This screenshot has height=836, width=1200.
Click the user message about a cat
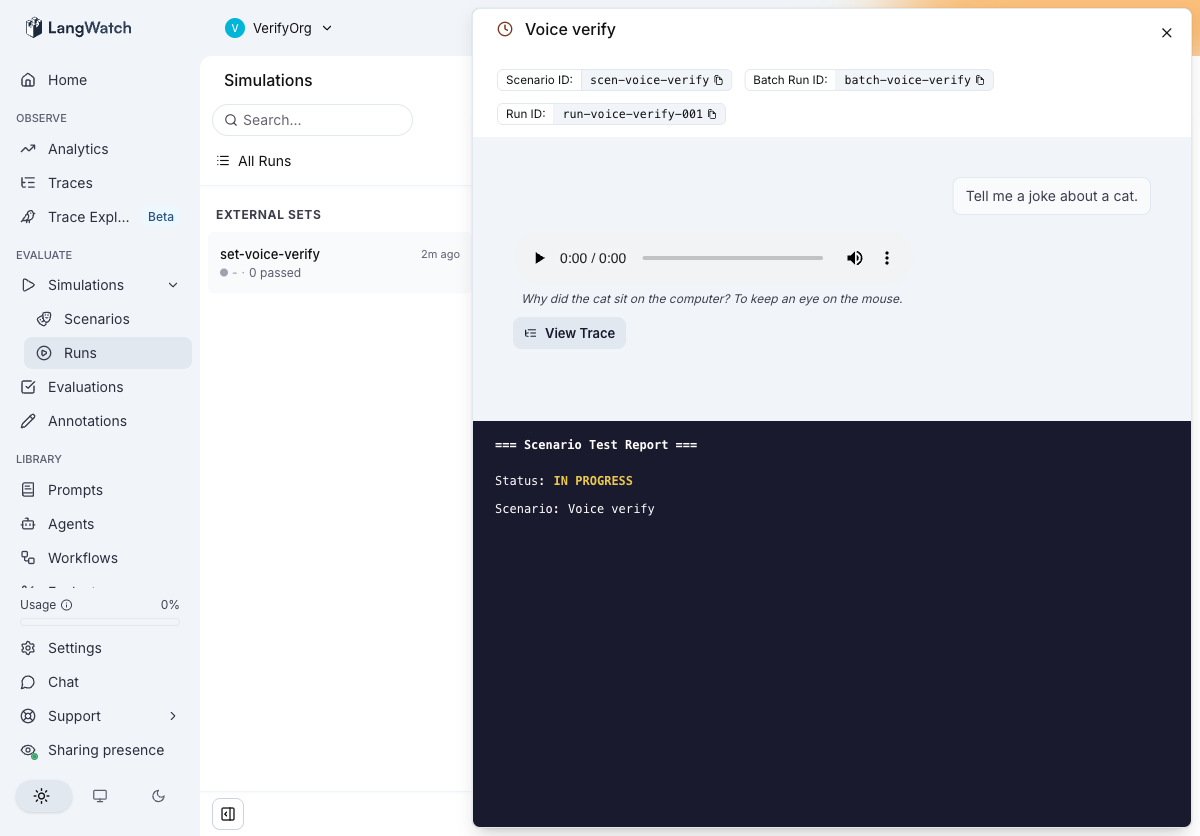click(1051, 196)
